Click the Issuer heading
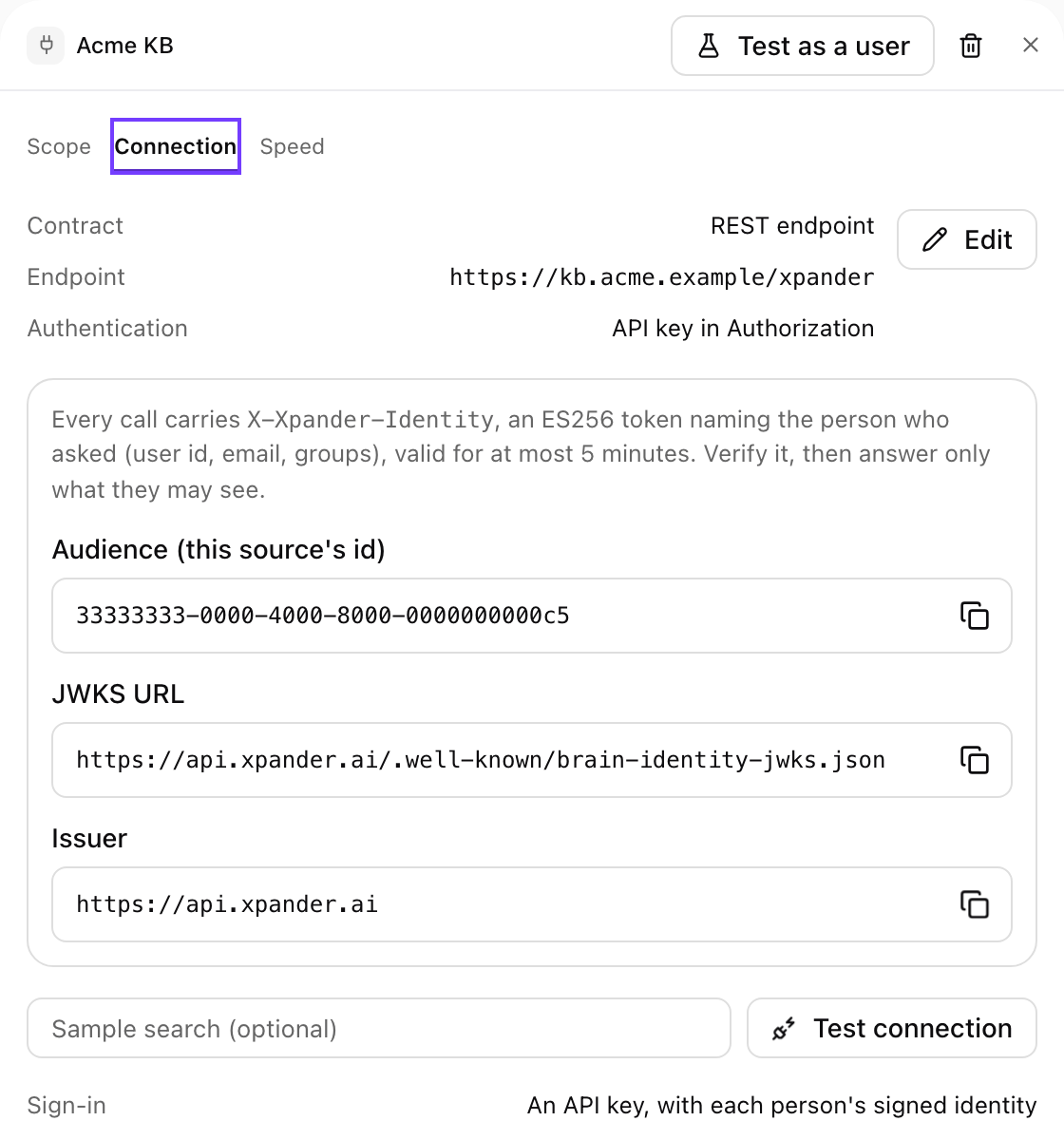The image size is (1064, 1140). [x=89, y=839]
